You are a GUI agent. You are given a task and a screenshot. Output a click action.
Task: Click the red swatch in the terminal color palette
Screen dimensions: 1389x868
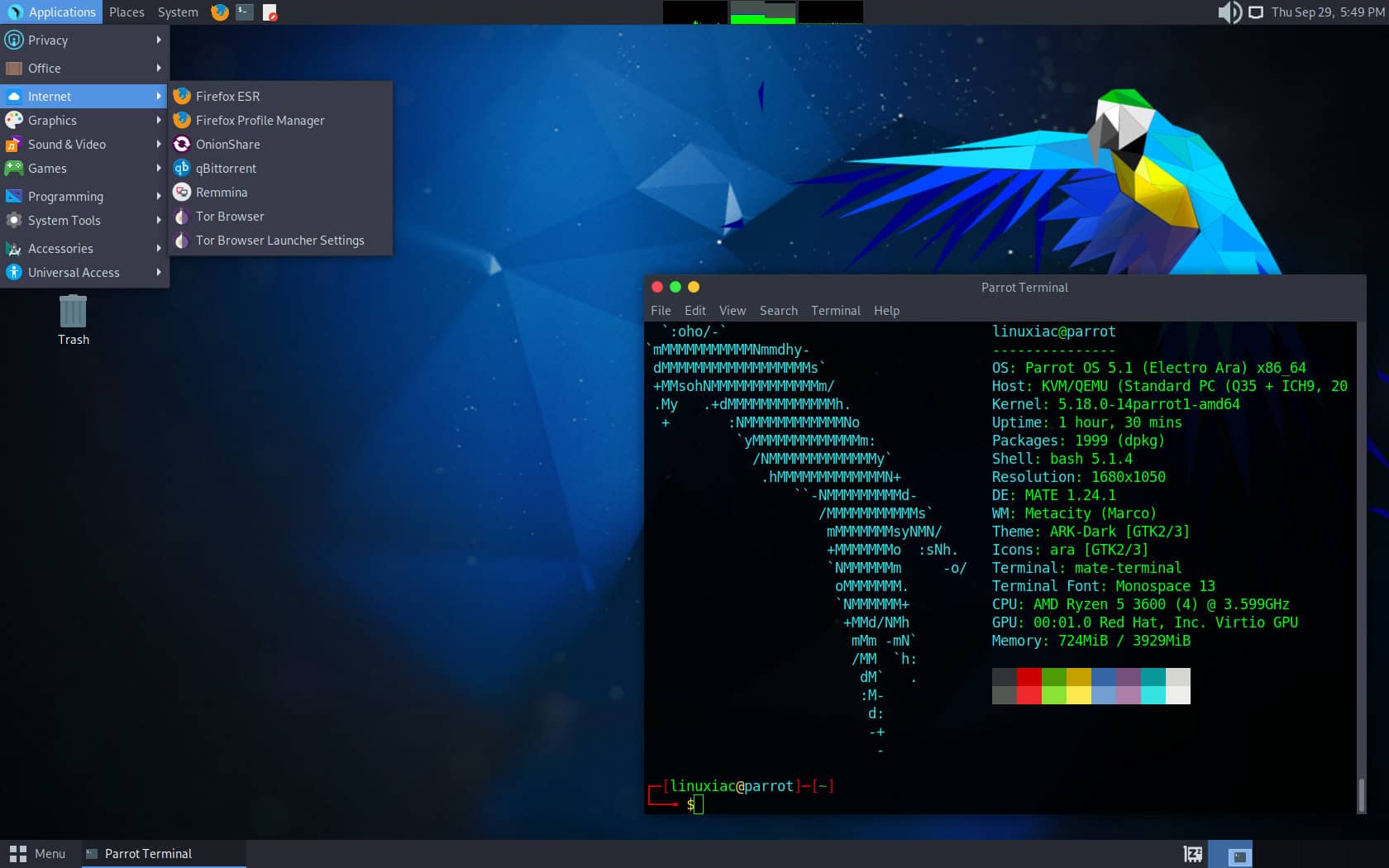point(1028,686)
